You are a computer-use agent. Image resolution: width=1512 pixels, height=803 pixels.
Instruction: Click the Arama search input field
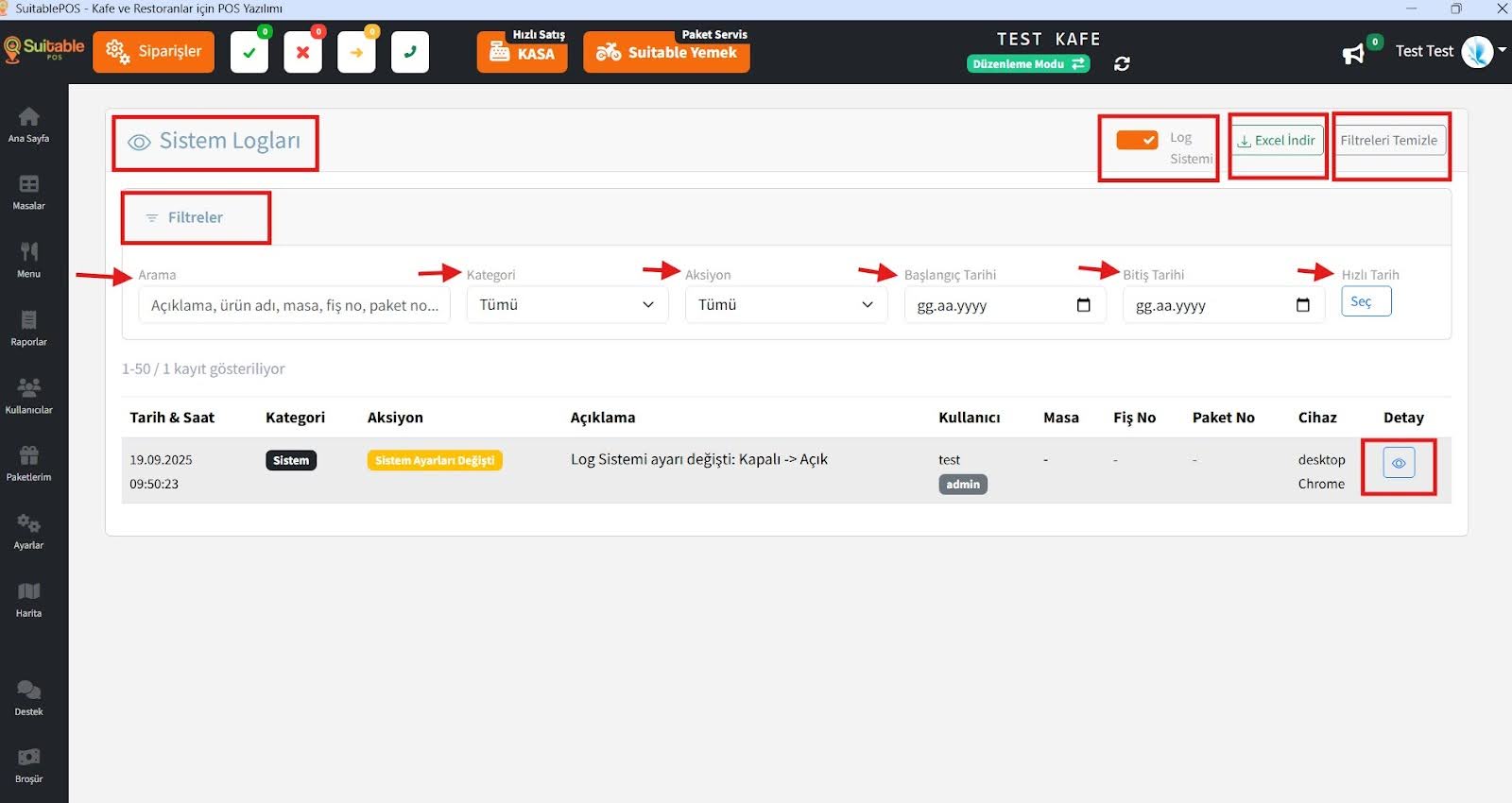(x=294, y=305)
